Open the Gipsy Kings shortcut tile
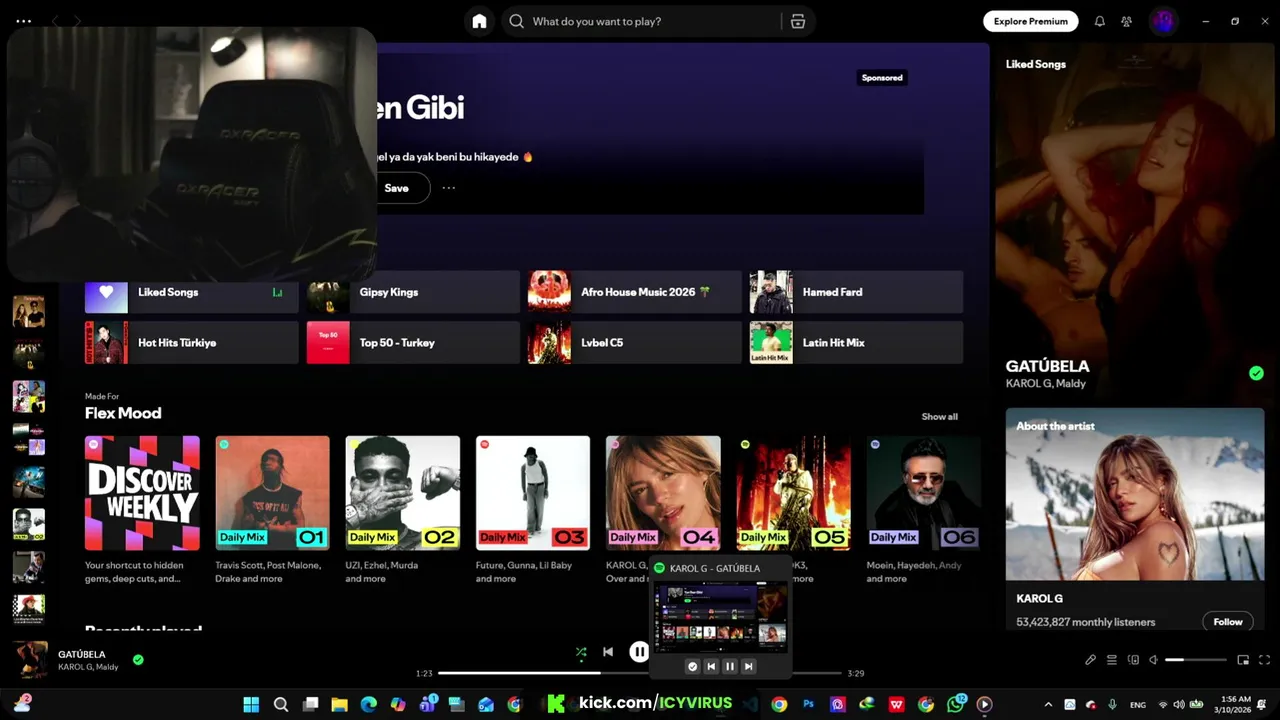 pos(413,292)
